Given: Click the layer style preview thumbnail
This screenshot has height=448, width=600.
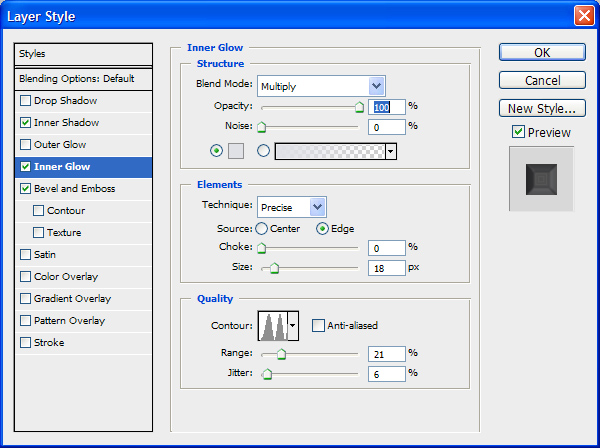Looking at the screenshot, I should pos(541,179).
